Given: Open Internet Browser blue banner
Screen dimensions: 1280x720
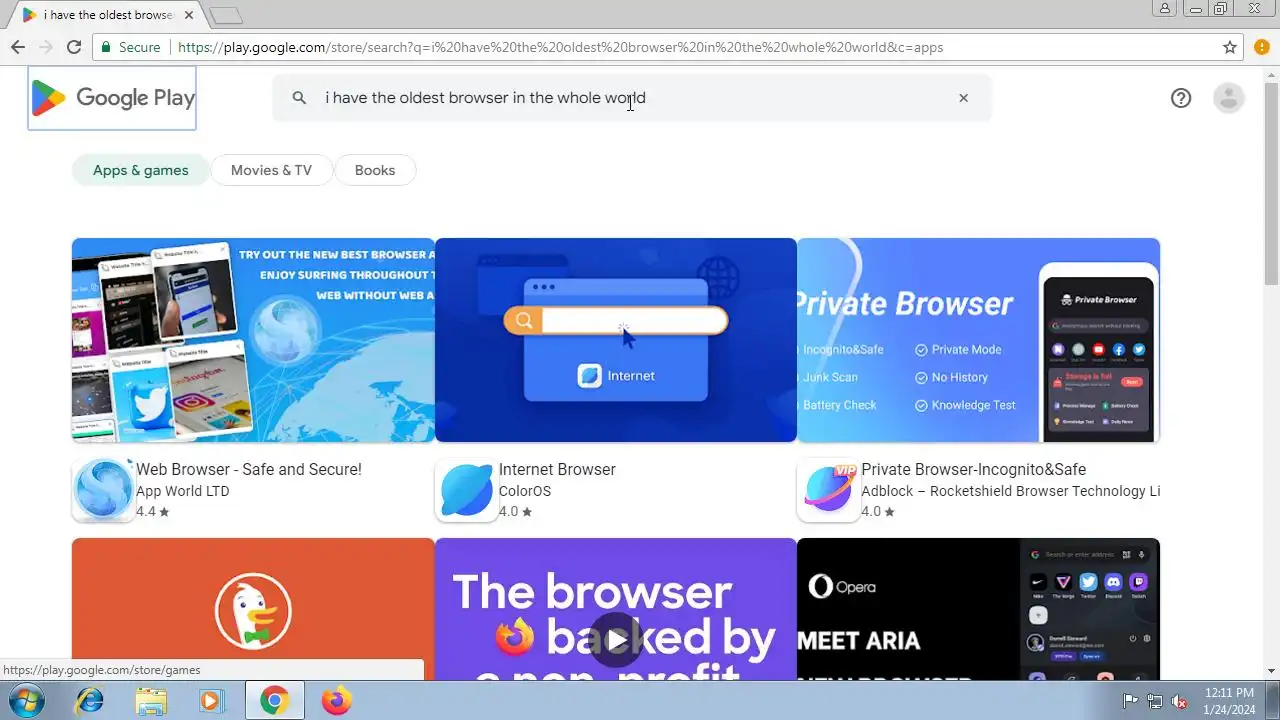Looking at the screenshot, I should [616, 340].
